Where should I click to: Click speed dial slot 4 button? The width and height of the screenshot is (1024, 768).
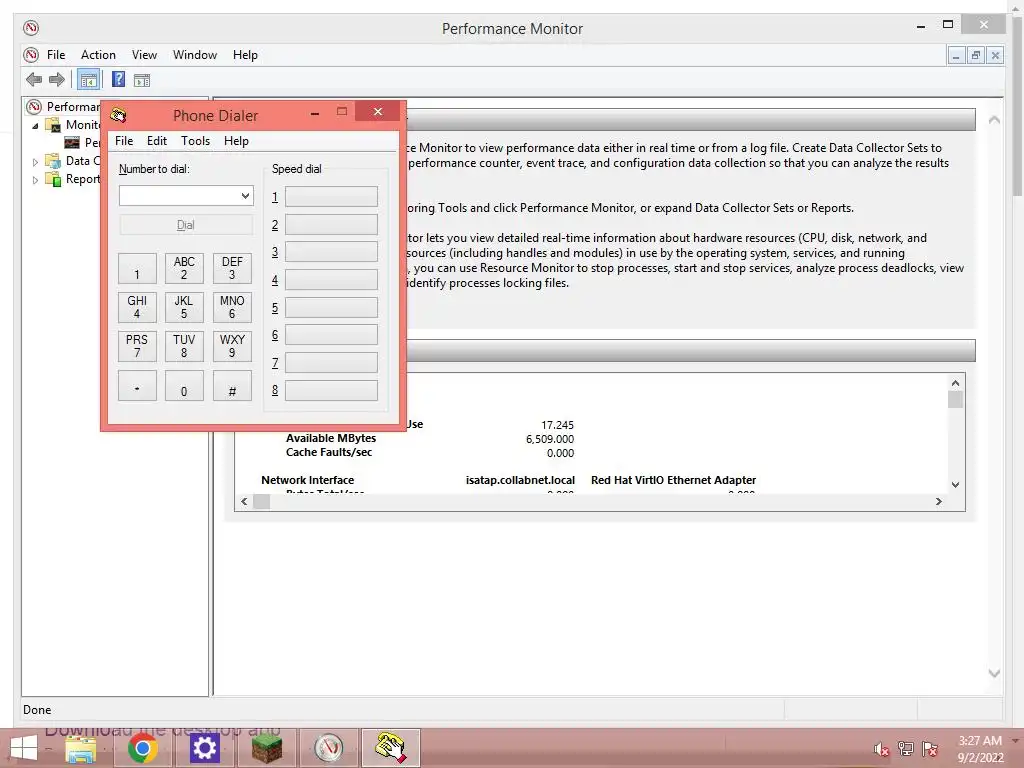point(331,280)
